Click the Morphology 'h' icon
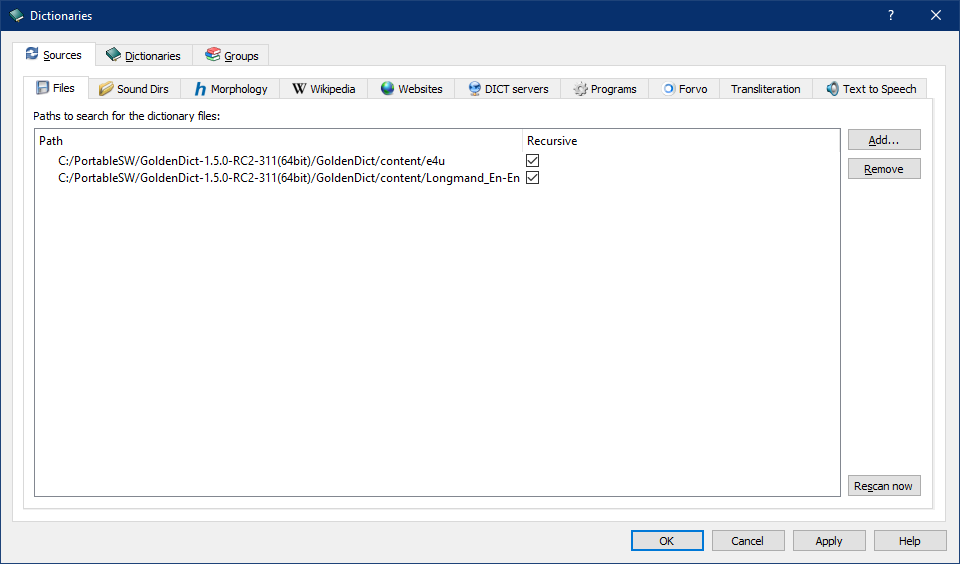 pyautogui.click(x=200, y=89)
